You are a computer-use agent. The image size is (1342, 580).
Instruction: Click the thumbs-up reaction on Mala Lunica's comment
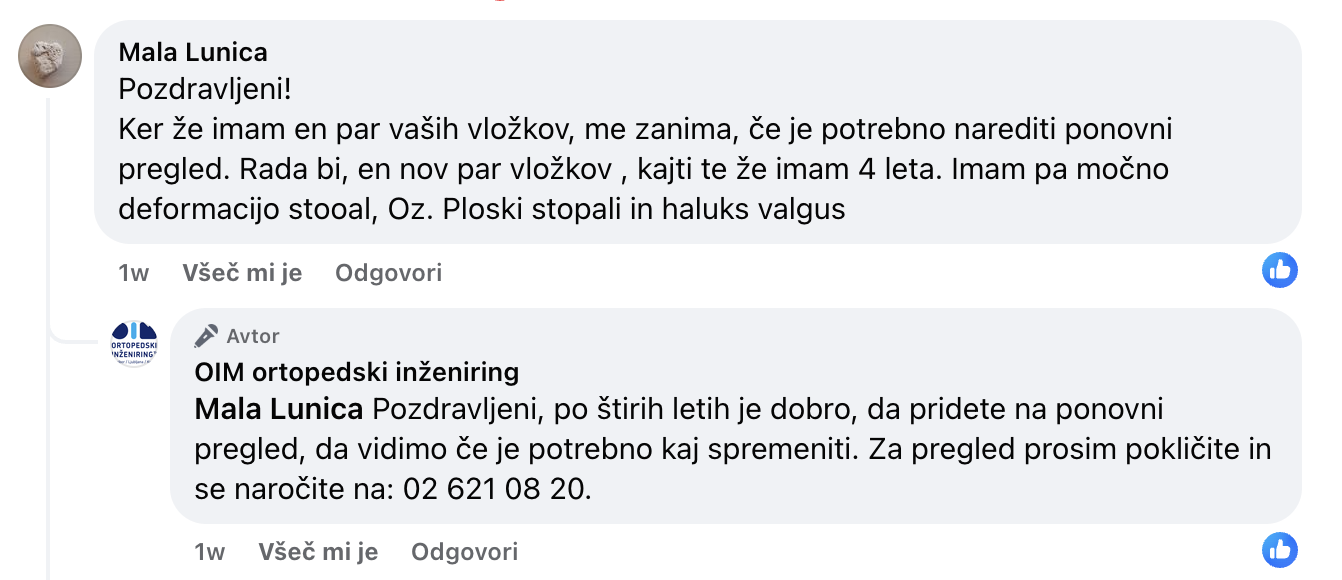[1279, 269]
